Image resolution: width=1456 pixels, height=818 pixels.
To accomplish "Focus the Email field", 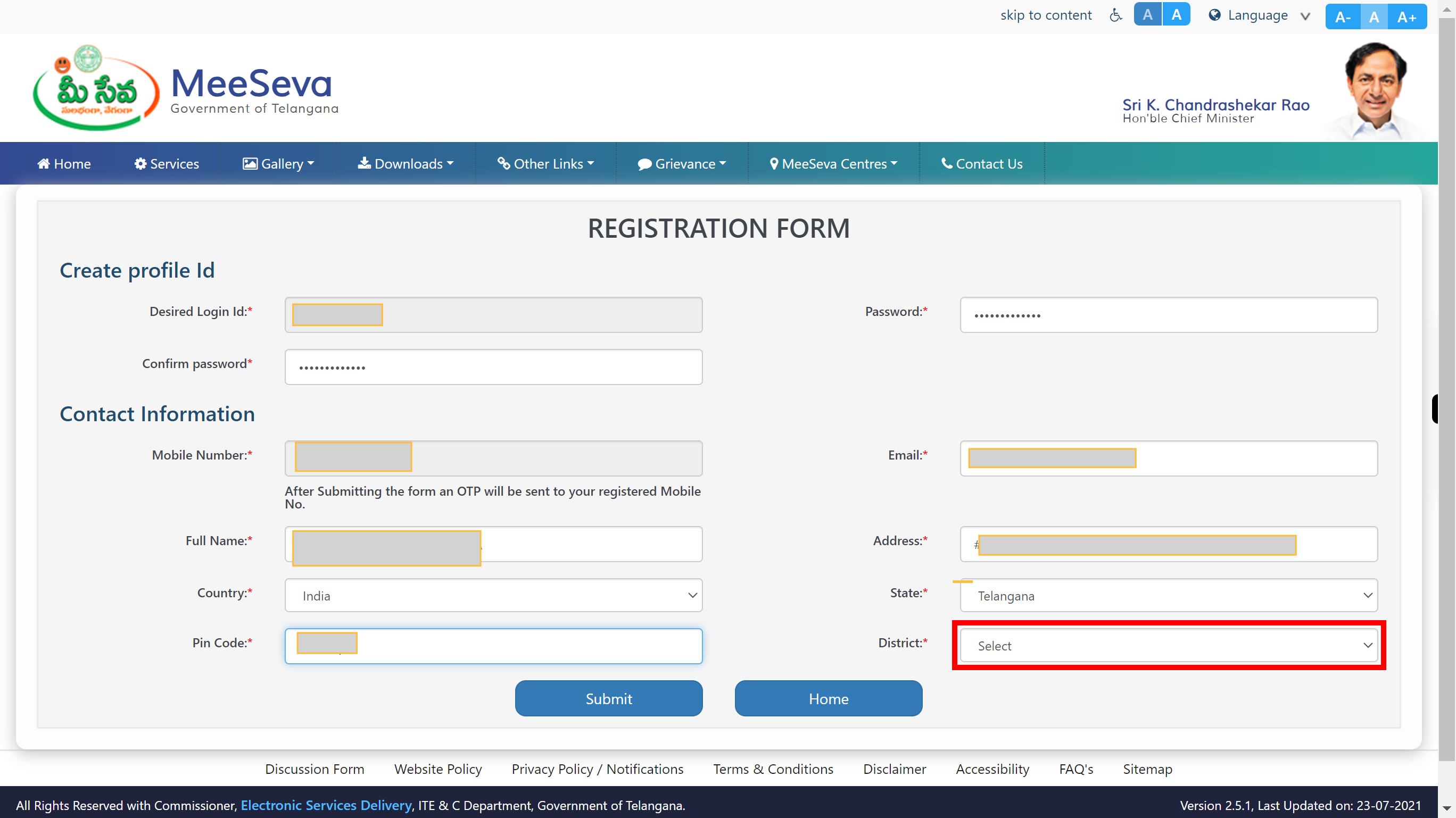I will coord(1168,458).
